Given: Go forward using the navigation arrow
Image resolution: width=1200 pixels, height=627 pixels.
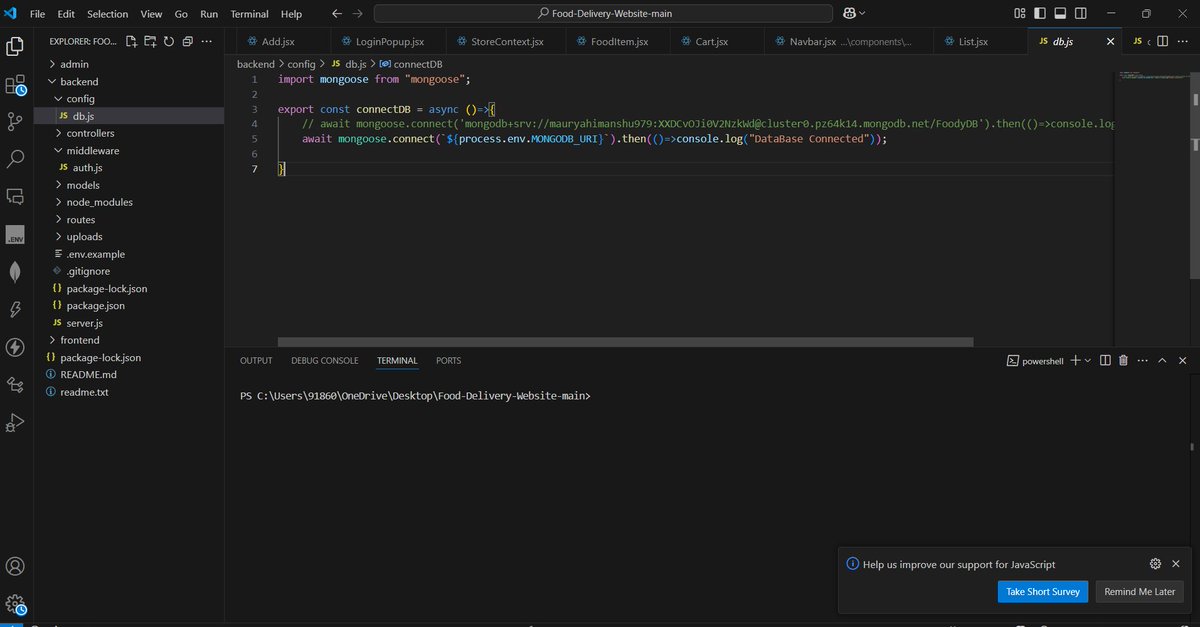Looking at the screenshot, I should [x=357, y=14].
